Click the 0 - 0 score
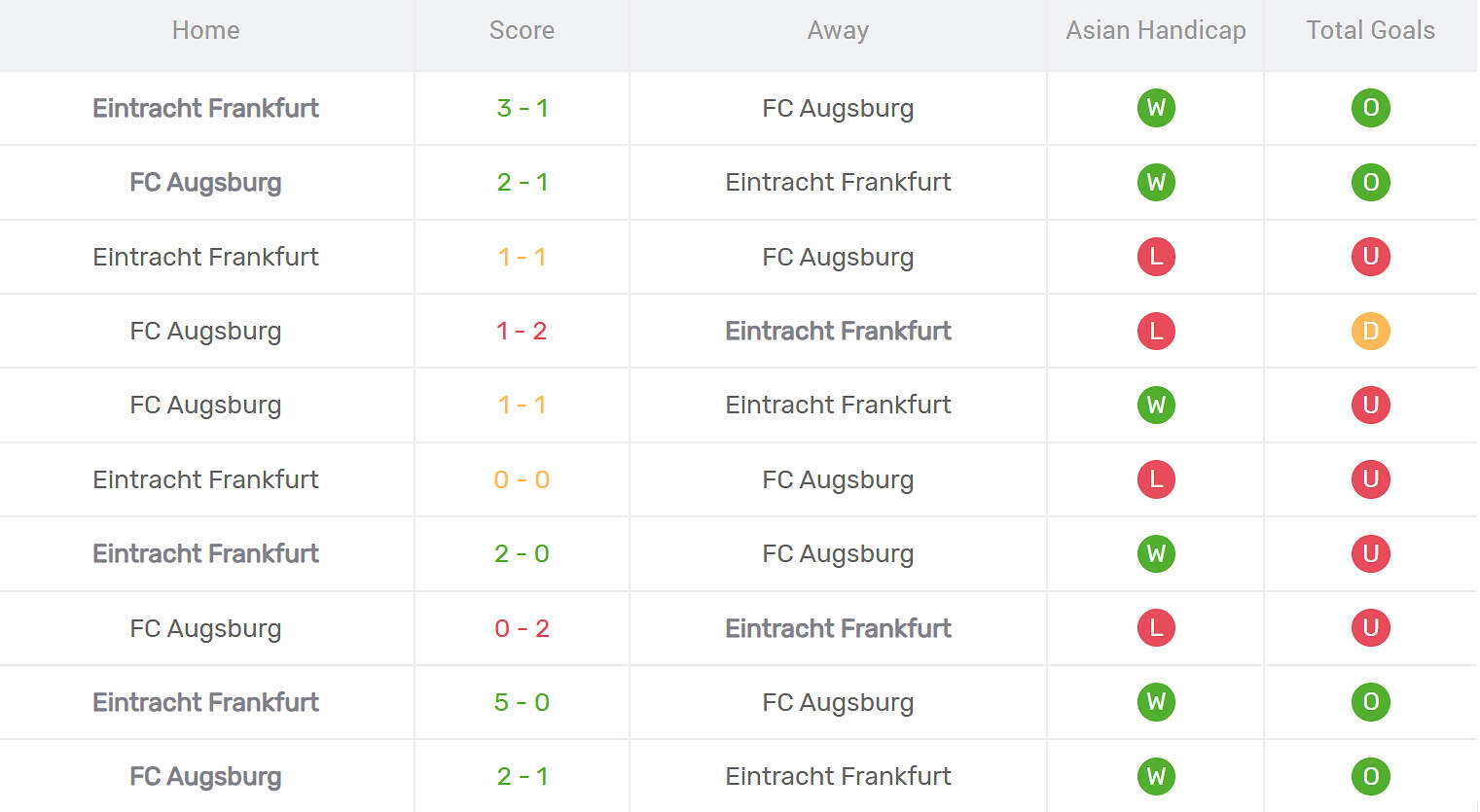The width and height of the screenshot is (1480, 812). [522, 479]
